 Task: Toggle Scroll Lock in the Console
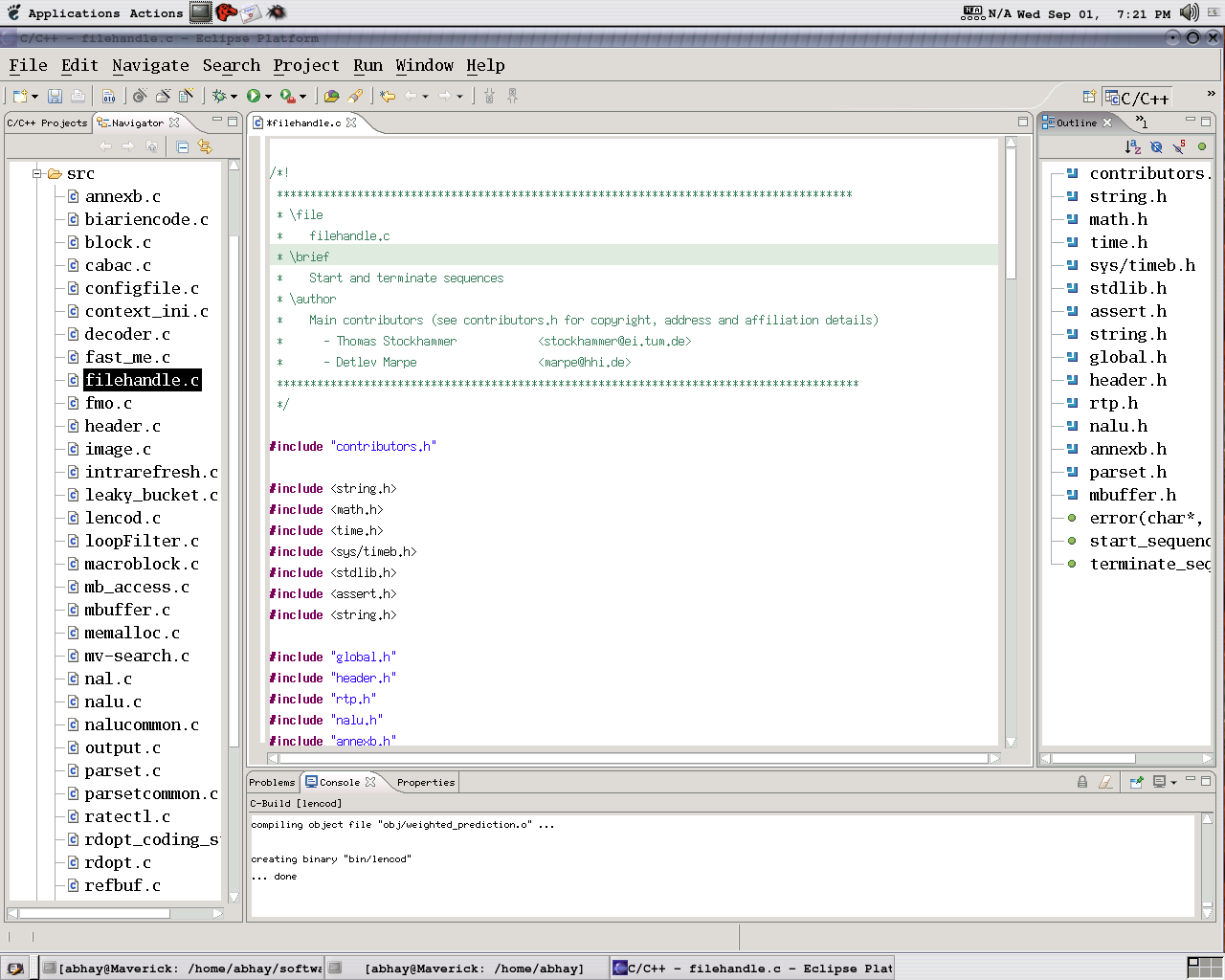tap(1082, 782)
